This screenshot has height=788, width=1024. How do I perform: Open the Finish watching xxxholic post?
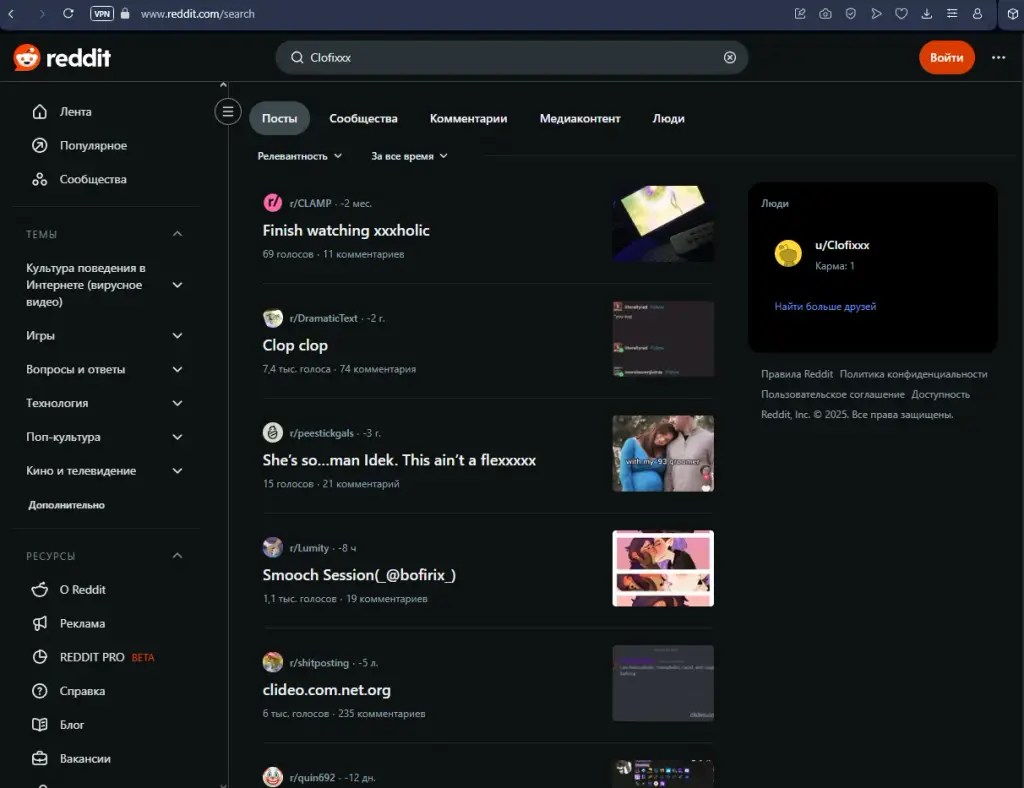click(x=346, y=230)
